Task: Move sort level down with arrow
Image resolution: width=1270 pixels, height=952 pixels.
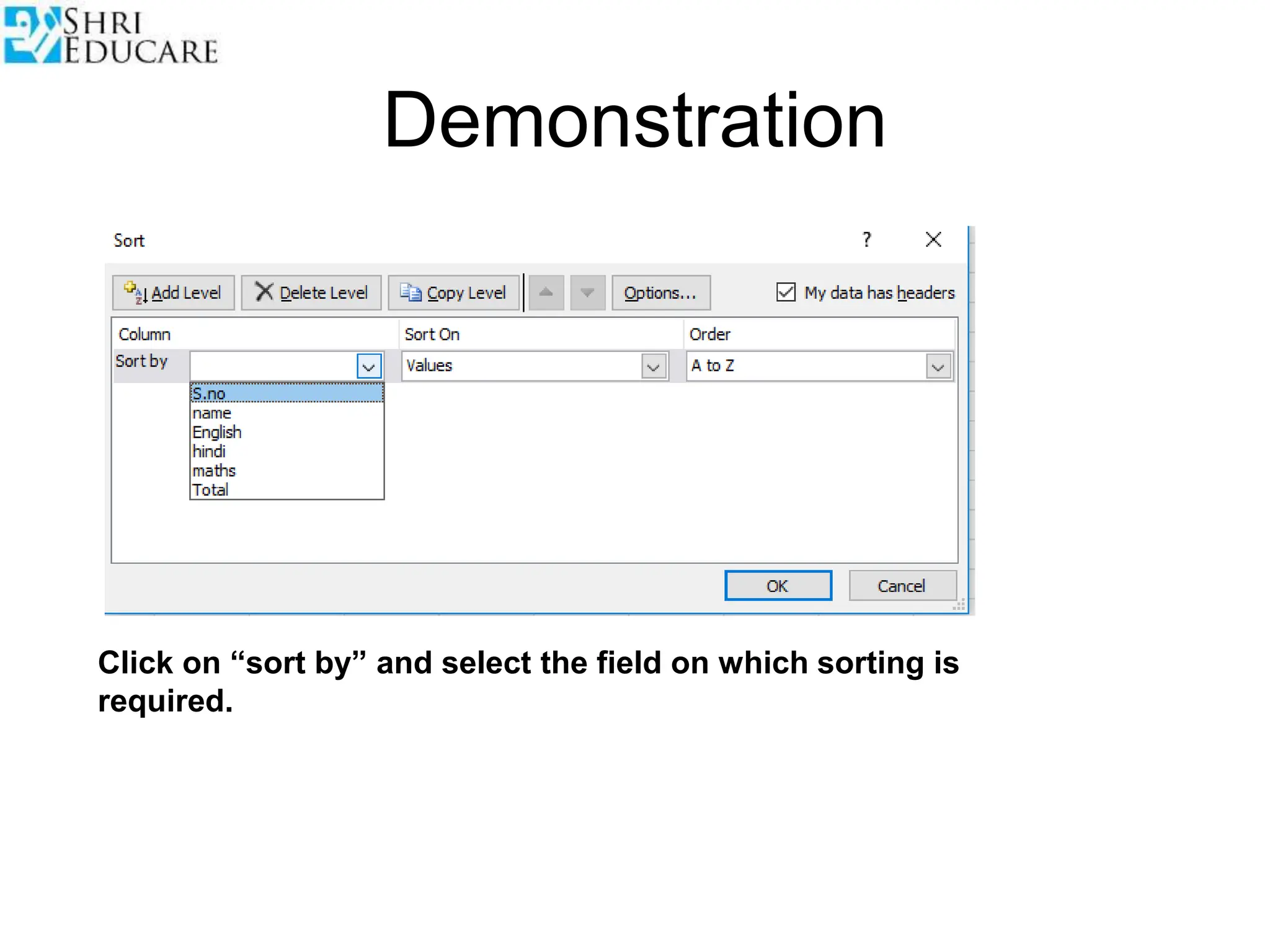Action: pyautogui.click(x=587, y=293)
